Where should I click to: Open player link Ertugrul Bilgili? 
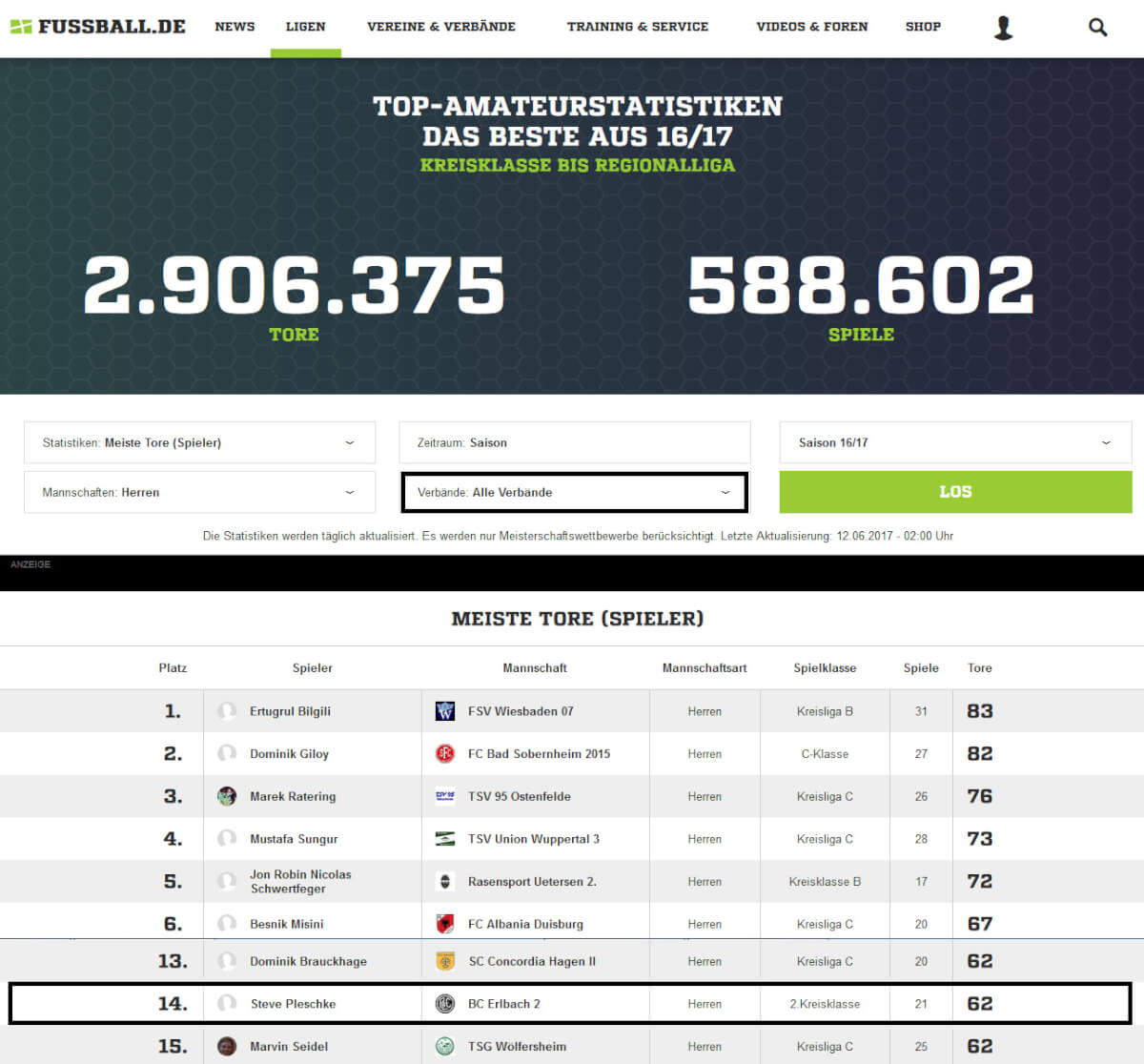click(x=290, y=711)
